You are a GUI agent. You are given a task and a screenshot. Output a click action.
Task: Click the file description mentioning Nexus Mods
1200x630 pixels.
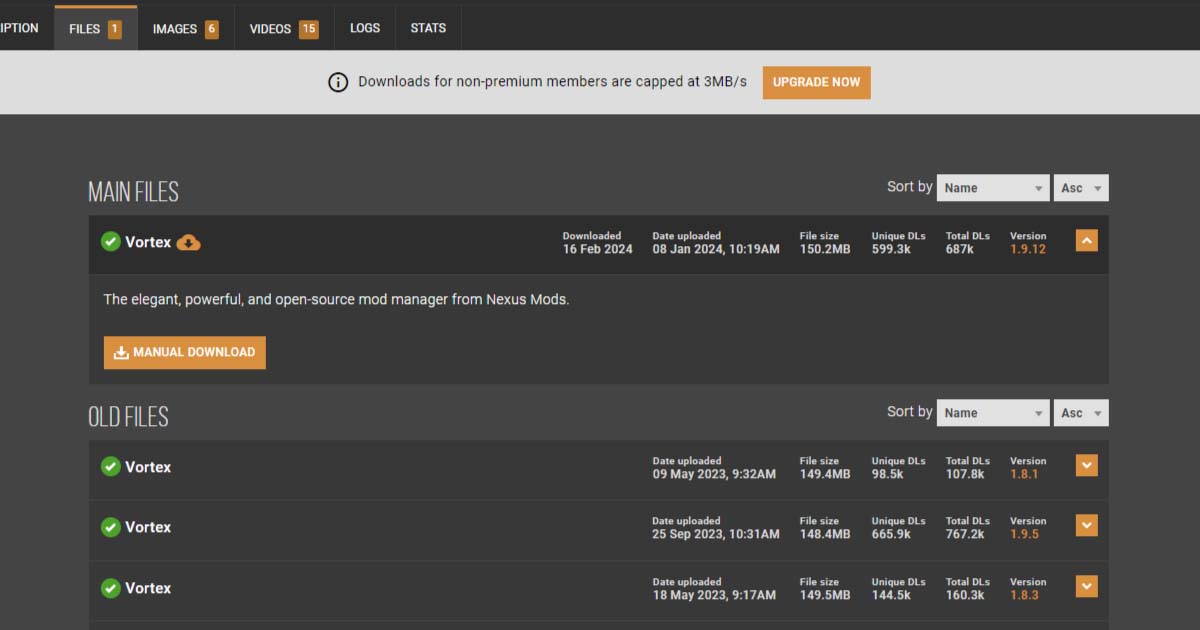[x=336, y=299]
